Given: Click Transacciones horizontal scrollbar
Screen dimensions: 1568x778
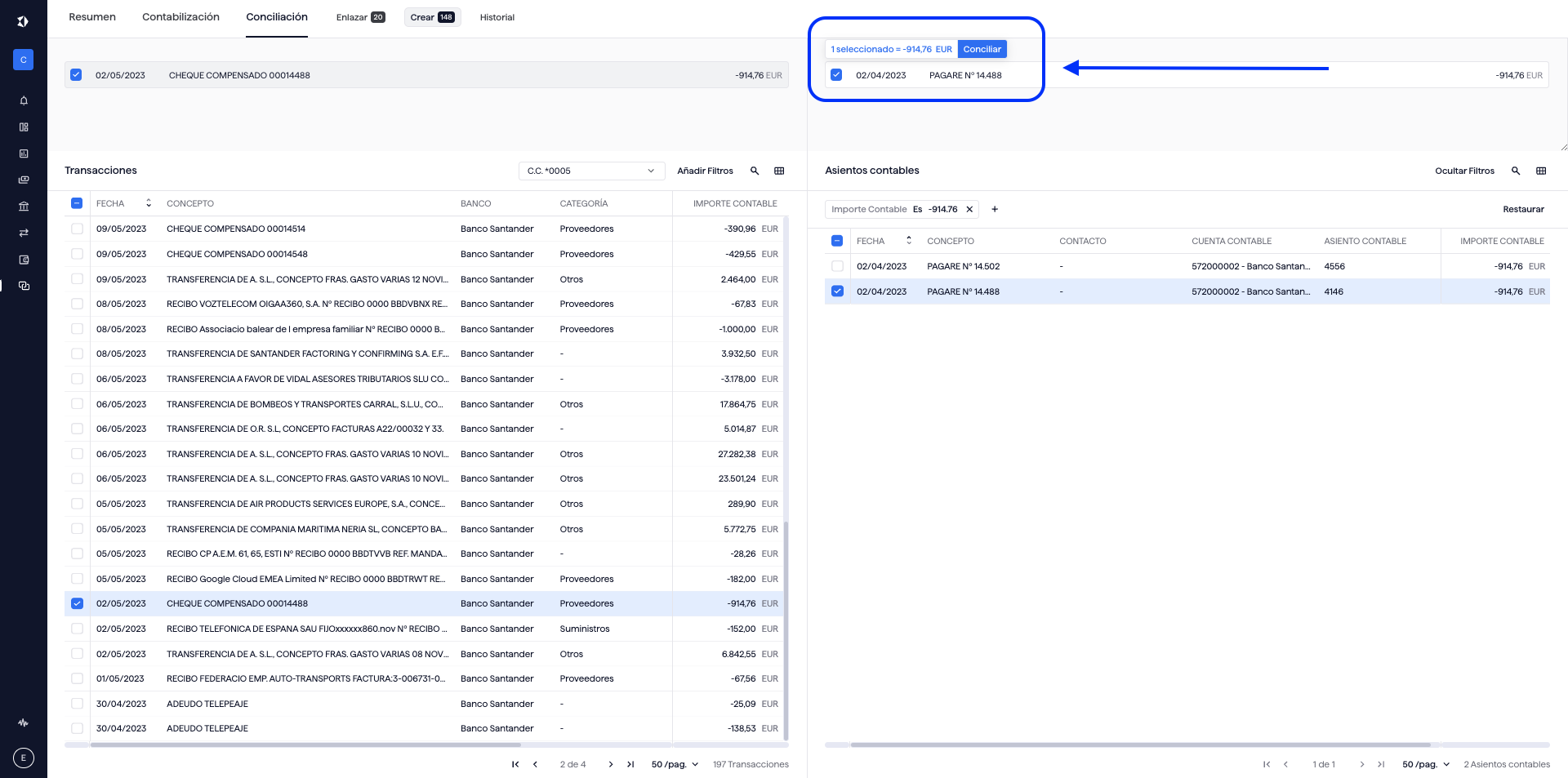Looking at the screenshot, I should pos(306,745).
